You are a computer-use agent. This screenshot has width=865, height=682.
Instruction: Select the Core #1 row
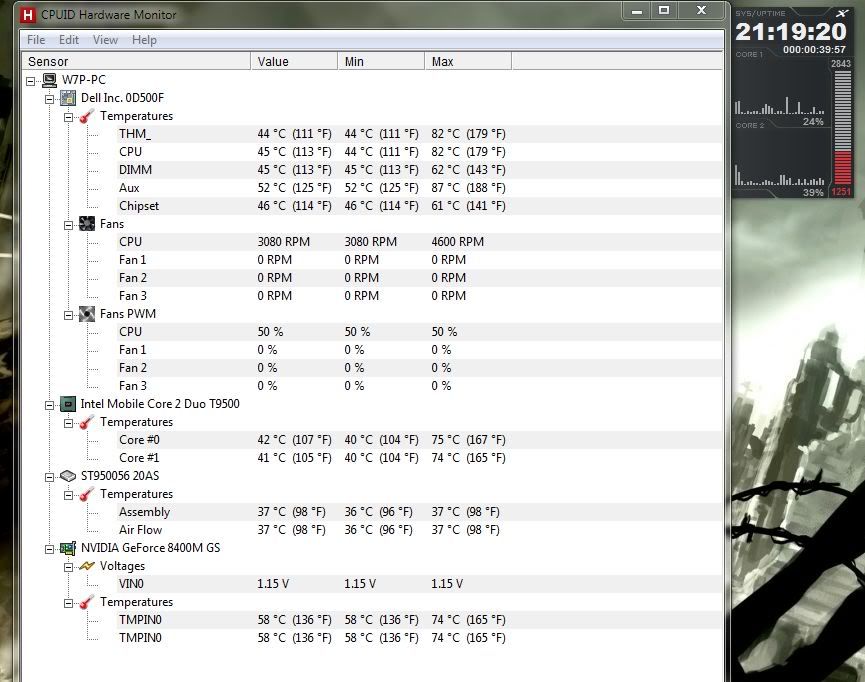[x=419, y=458]
